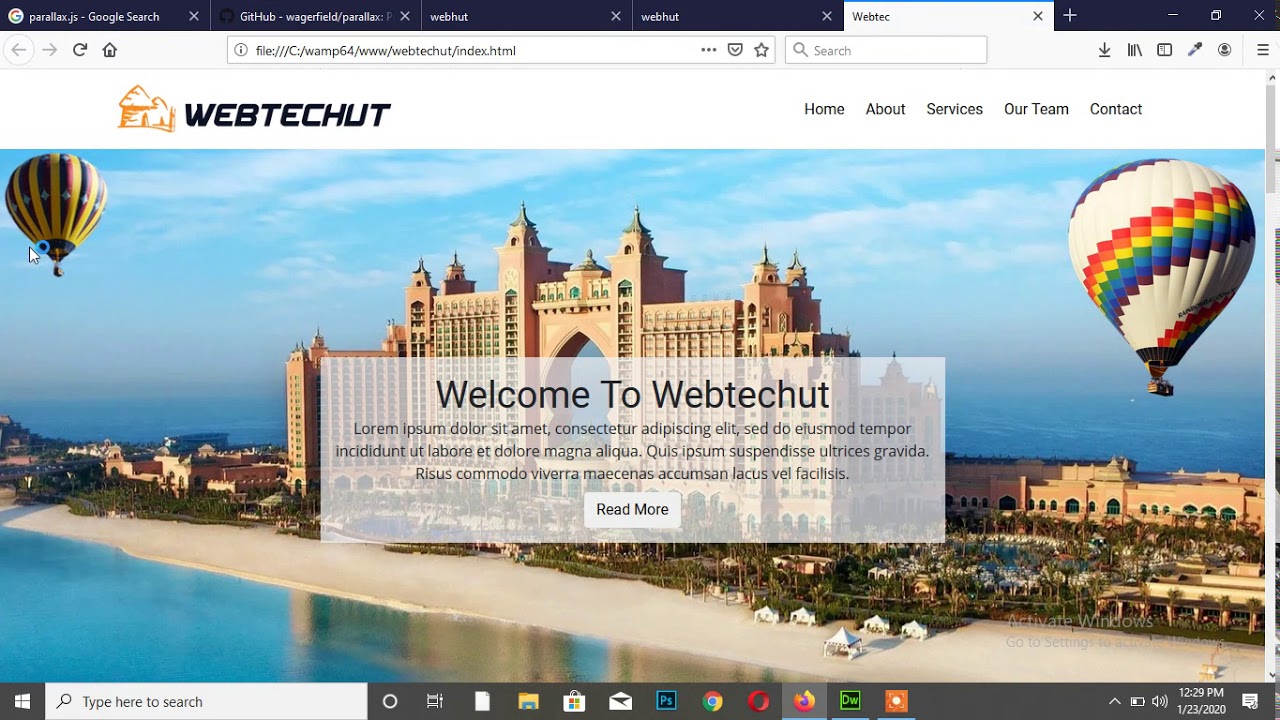Go to the Firefox home page
The height and width of the screenshot is (720, 1280).
[110, 50]
